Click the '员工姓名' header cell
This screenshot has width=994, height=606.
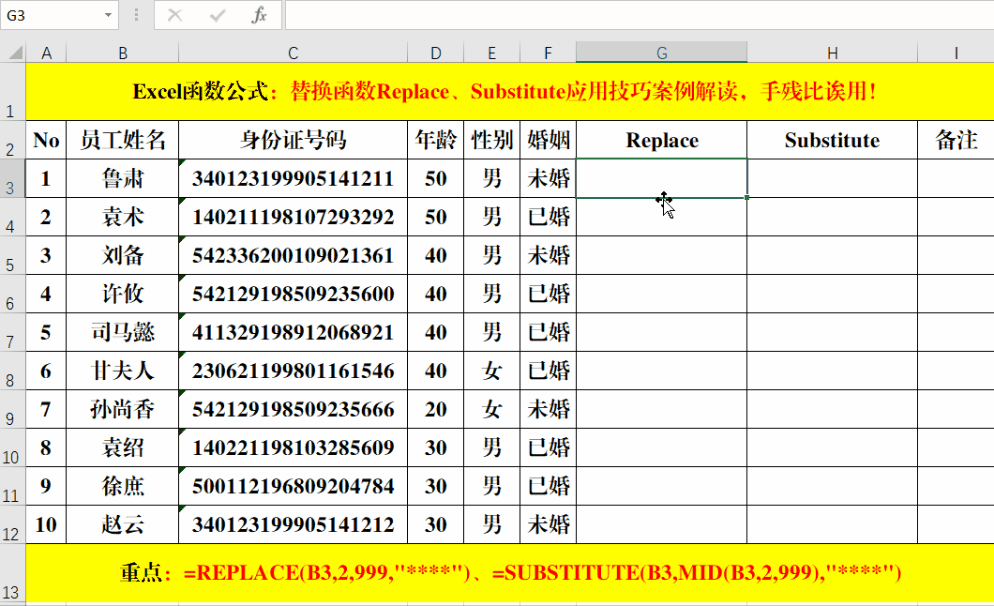tap(122, 140)
